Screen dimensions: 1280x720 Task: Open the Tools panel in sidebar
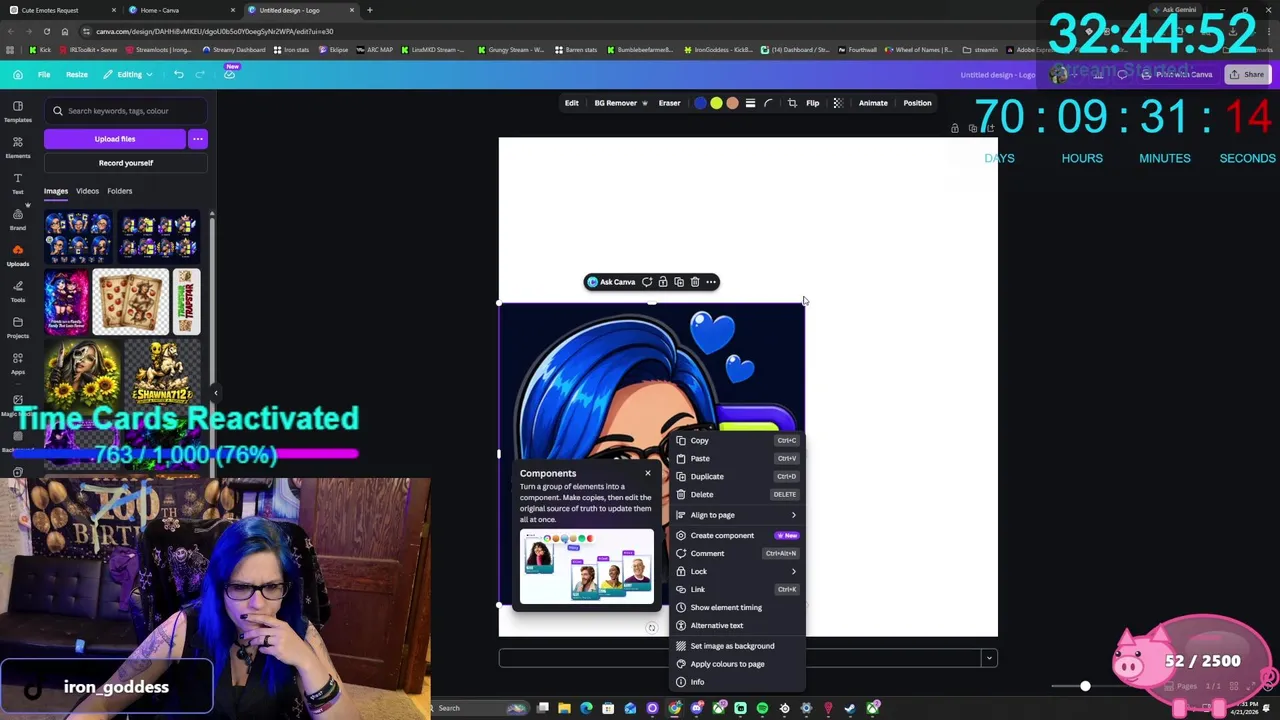[x=17, y=291]
